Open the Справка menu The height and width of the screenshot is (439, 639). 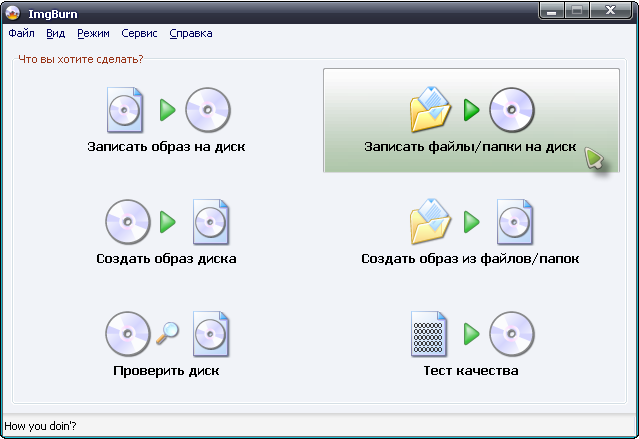tap(191, 33)
